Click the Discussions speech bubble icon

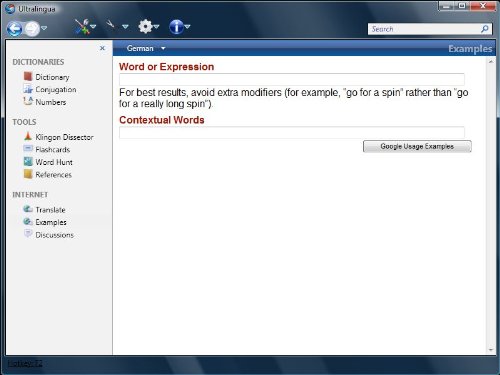tap(28, 234)
